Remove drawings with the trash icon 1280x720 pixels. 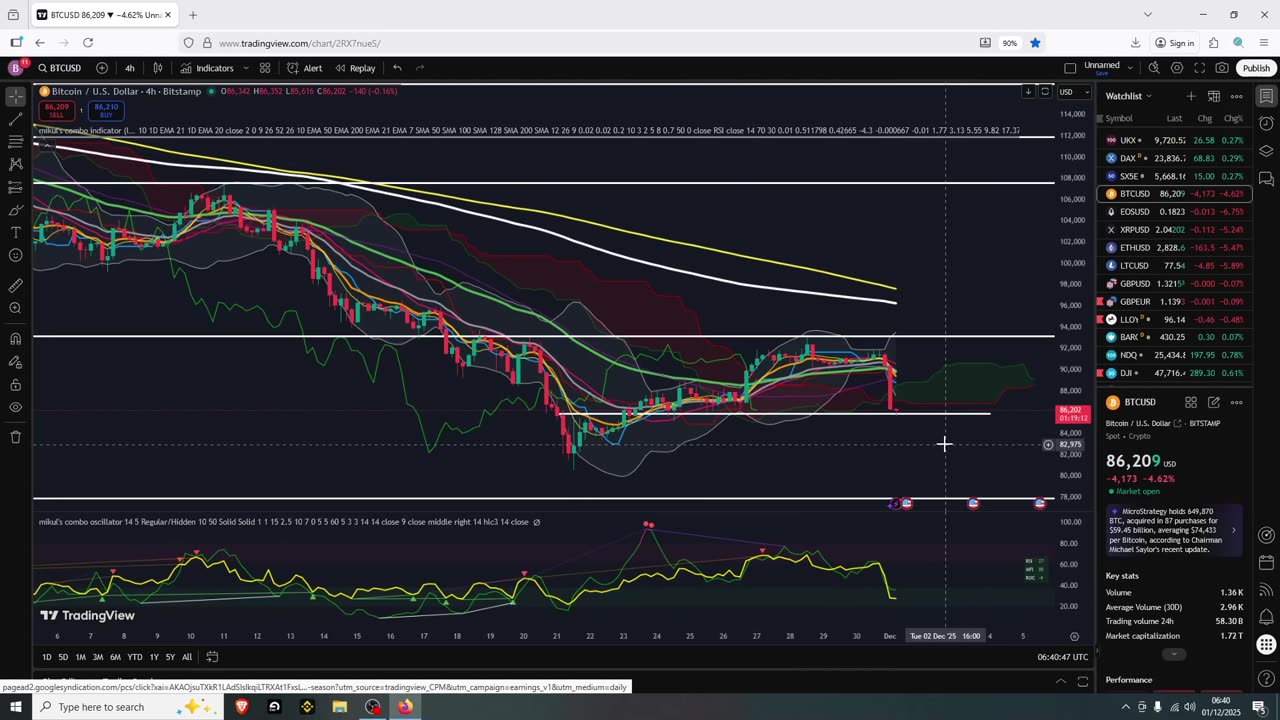point(16,437)
